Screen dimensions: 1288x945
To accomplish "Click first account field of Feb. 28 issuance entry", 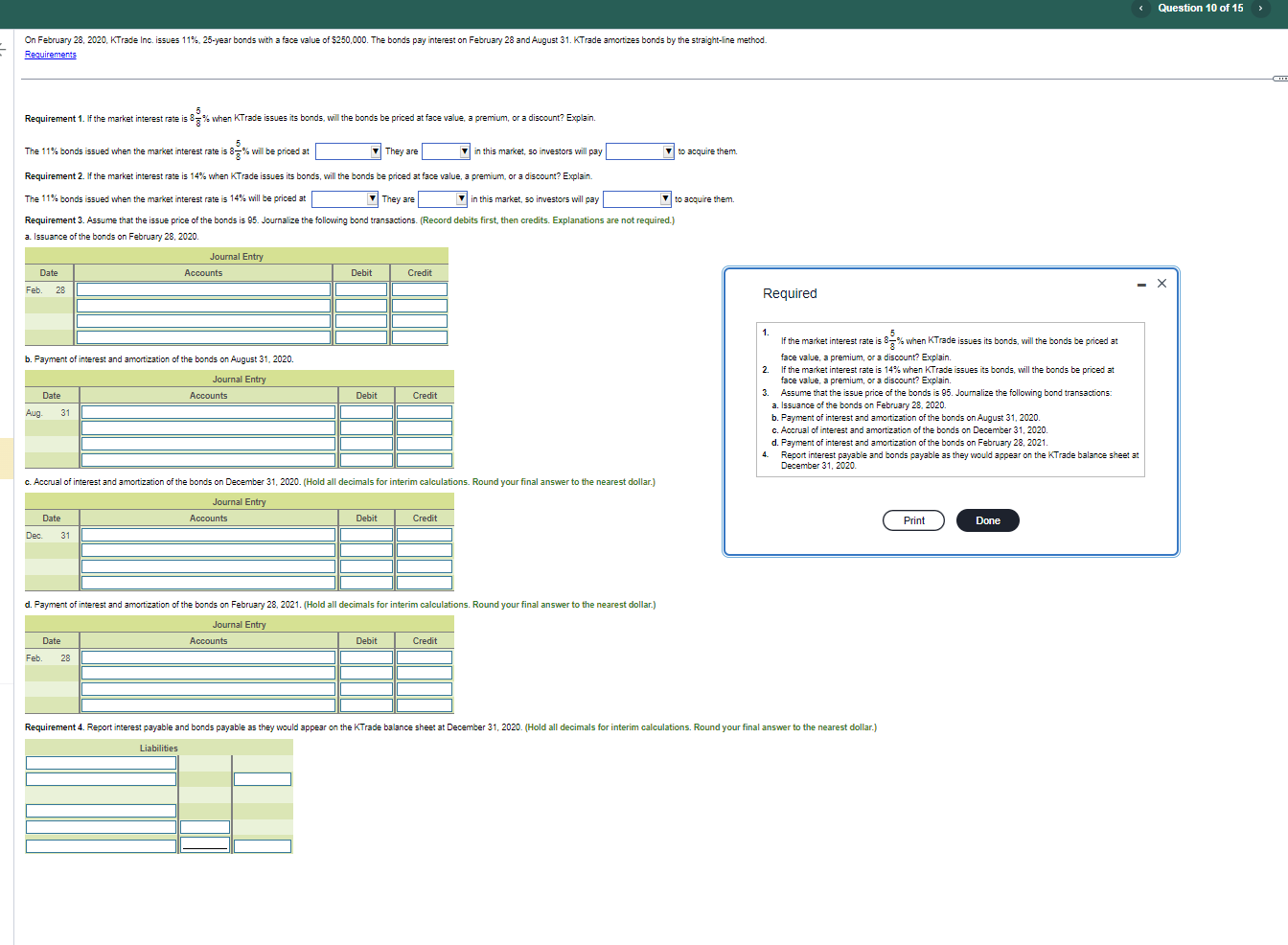I will coord(203,289).
